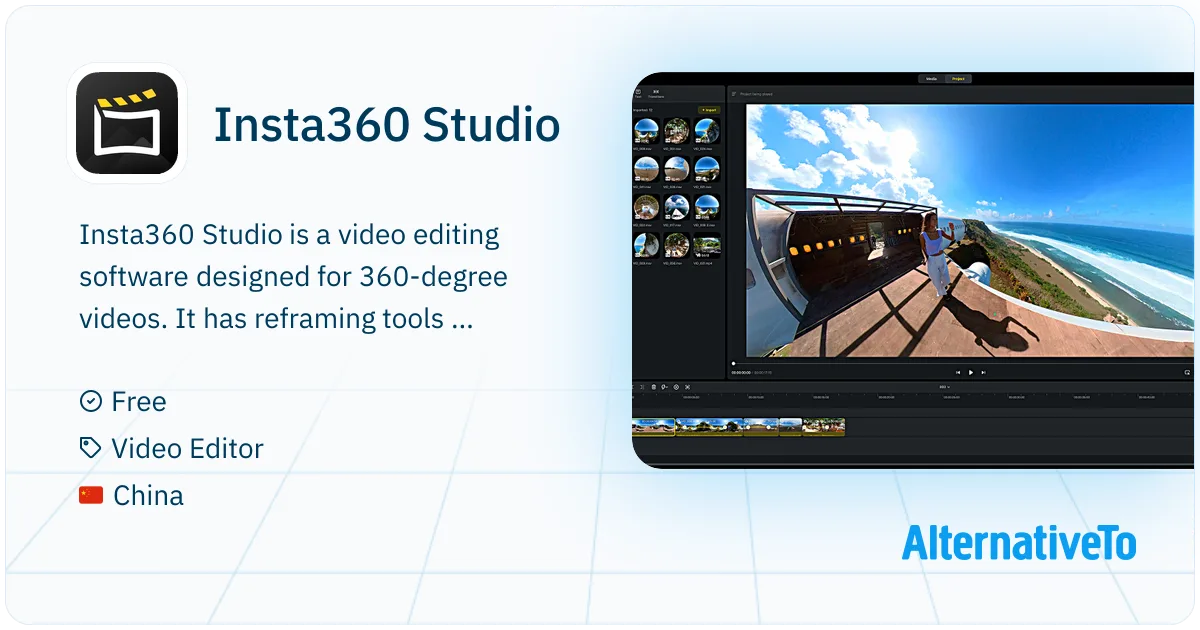This screenshot has width=1200, height=630.
Task: Open the Transitions icon in the media panel
Action: click(x=656, y=93)
